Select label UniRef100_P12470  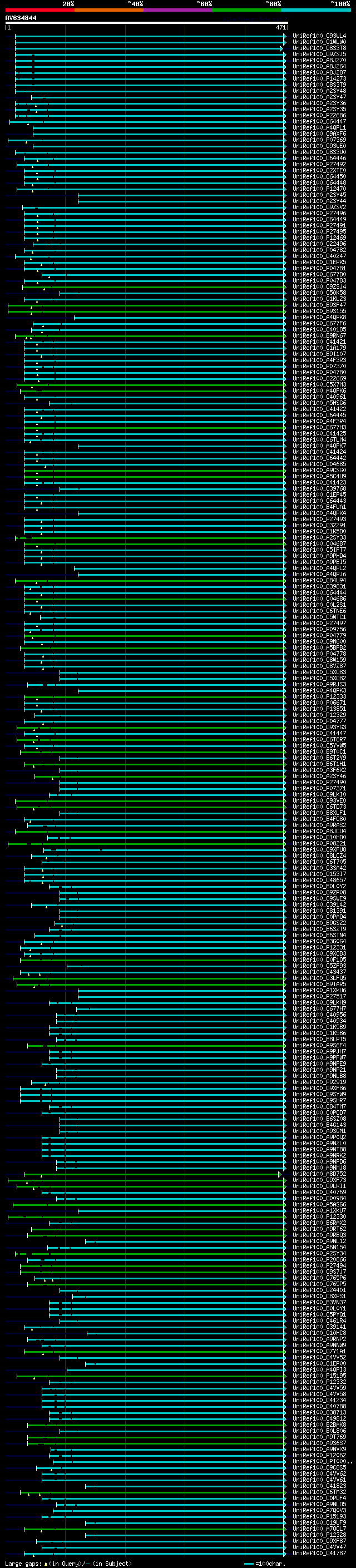click(319, 189)
